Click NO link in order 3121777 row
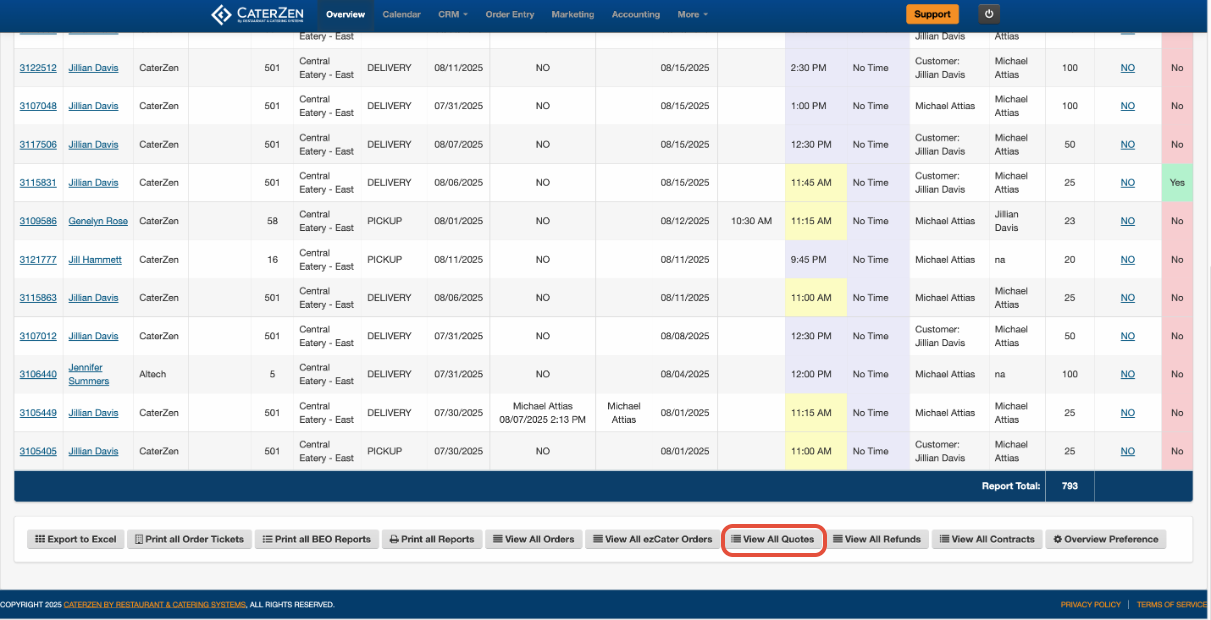1211x620 pixels. (x=1127, y=259)
